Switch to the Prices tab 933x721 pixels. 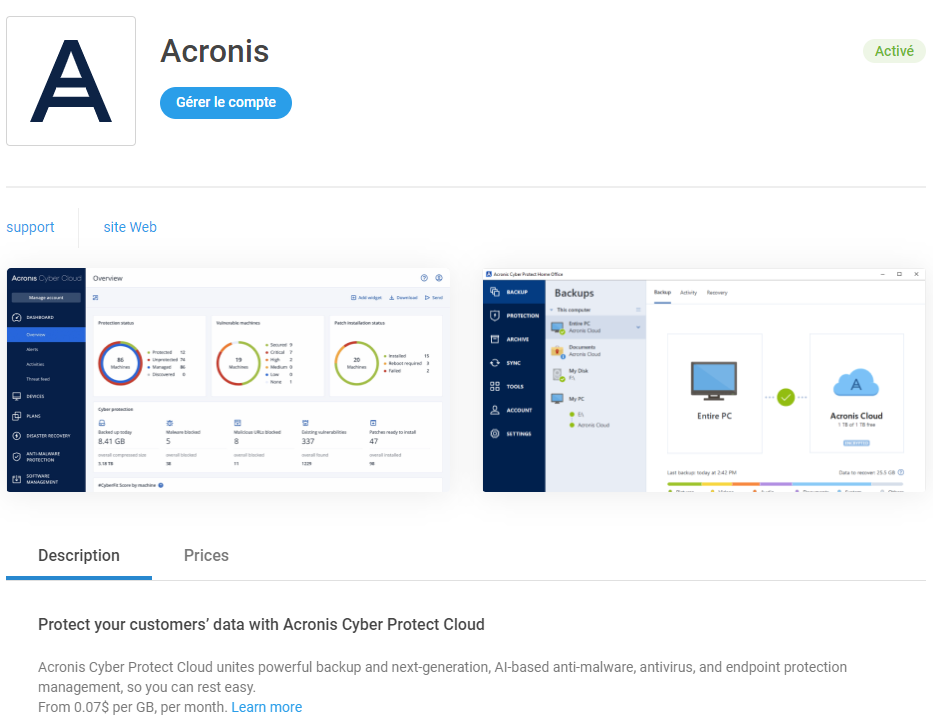point(206,556)
